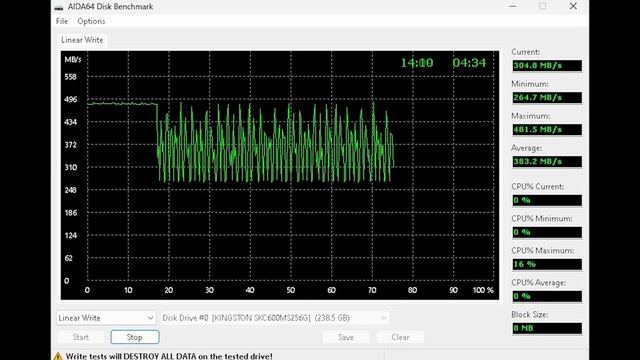Select the Linear Write tab

[x=82, y=40]
